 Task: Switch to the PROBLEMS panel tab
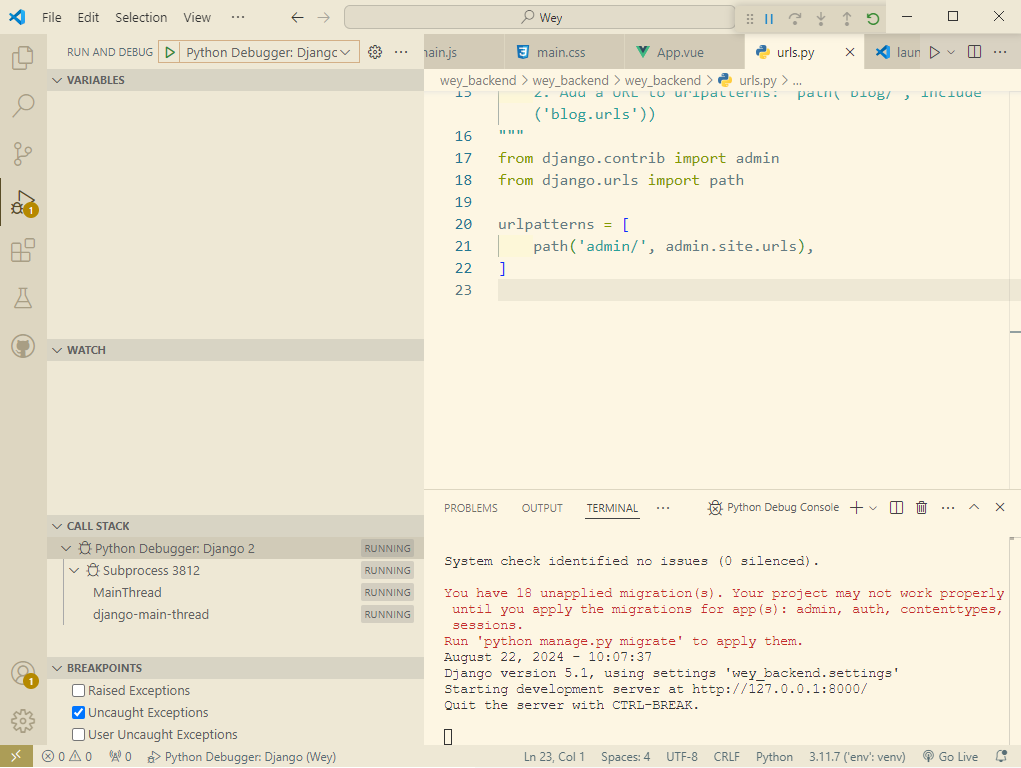pos(470,508)
